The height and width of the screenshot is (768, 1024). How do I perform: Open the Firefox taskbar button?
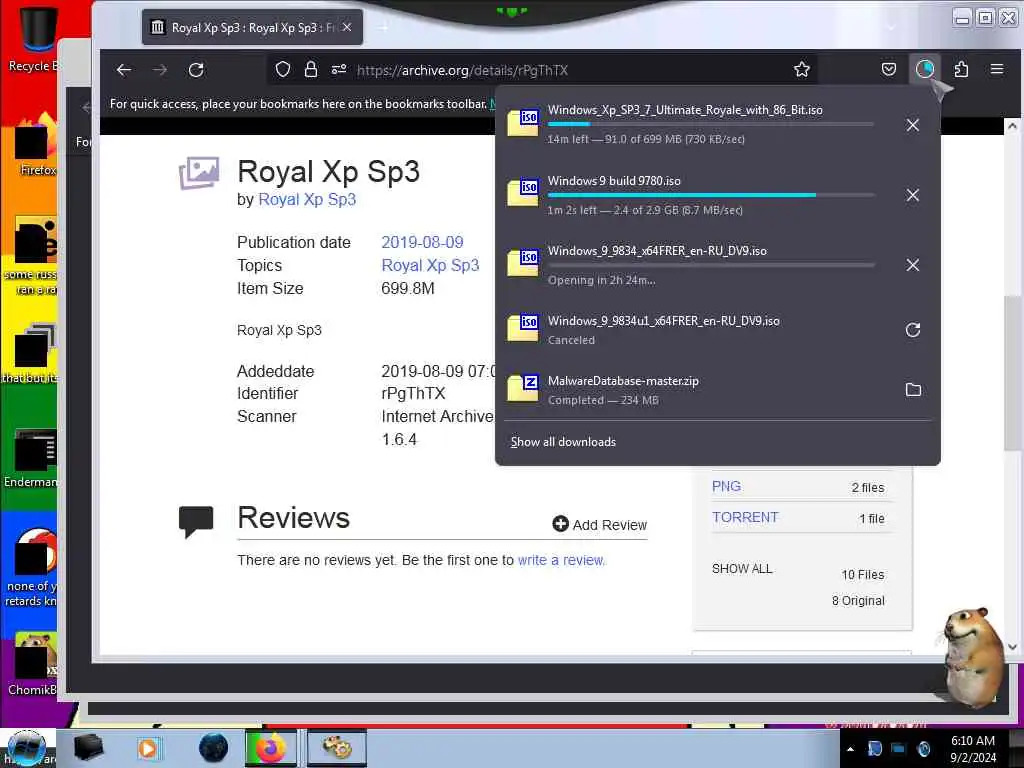[270, 748]
